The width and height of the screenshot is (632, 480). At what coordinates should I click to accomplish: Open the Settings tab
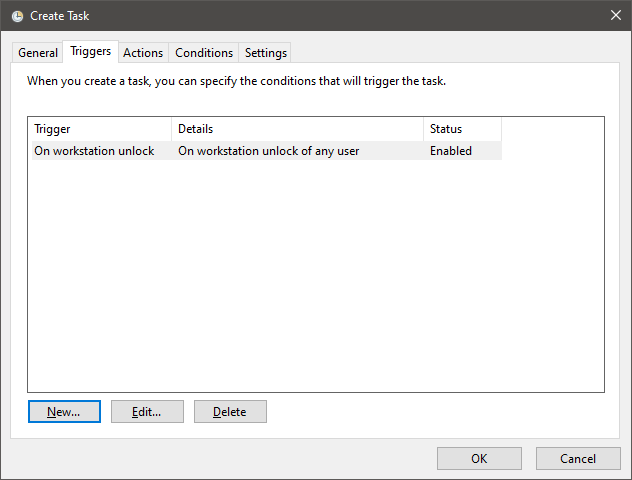tap(266, 53)
